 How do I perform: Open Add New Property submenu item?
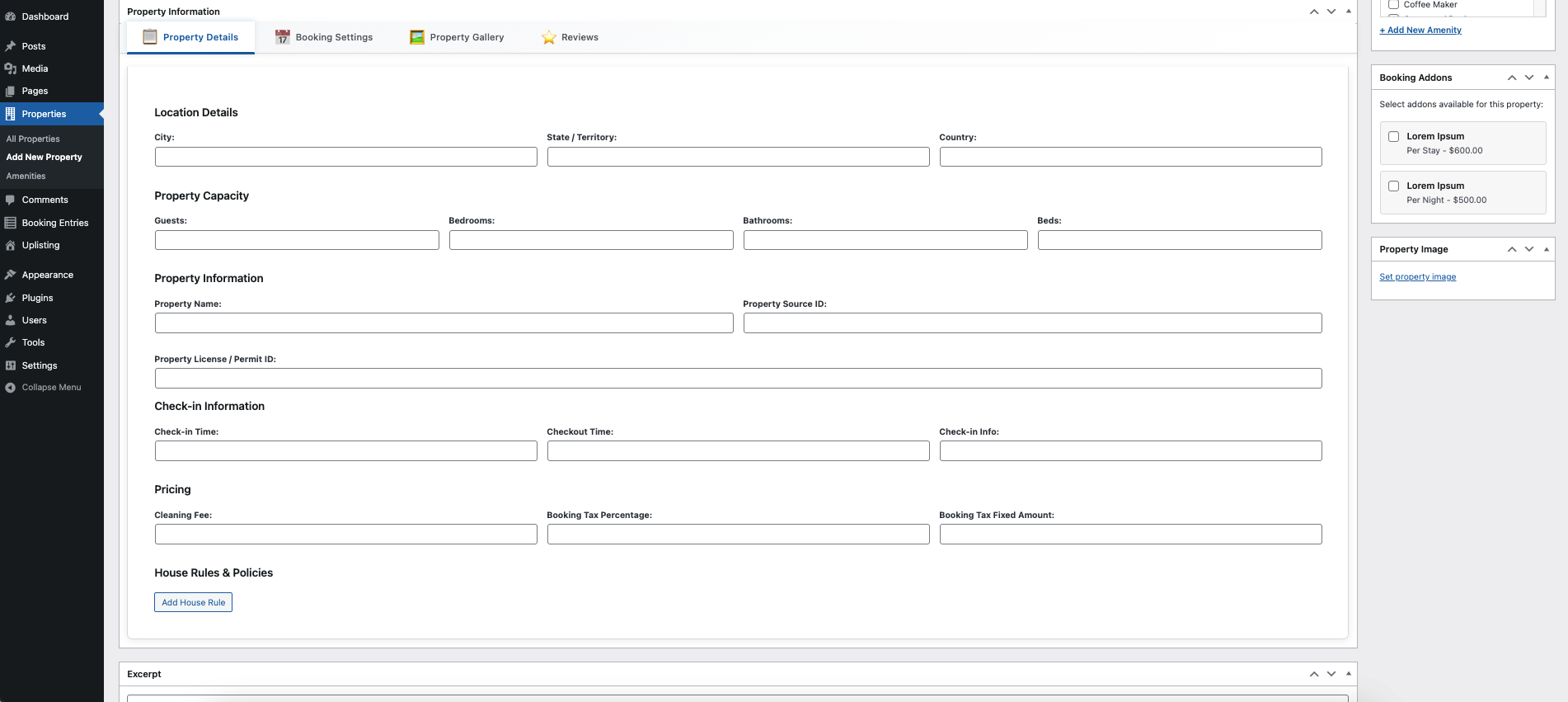tap(45, 158)
